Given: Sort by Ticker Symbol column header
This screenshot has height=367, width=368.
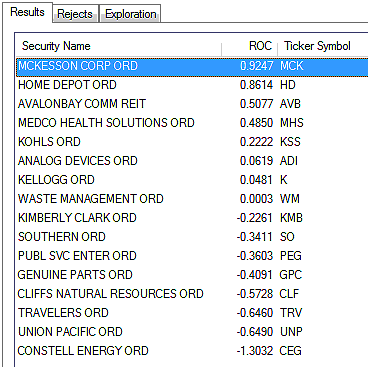Looking at the screenshot, I should click(x=323, y=46).
